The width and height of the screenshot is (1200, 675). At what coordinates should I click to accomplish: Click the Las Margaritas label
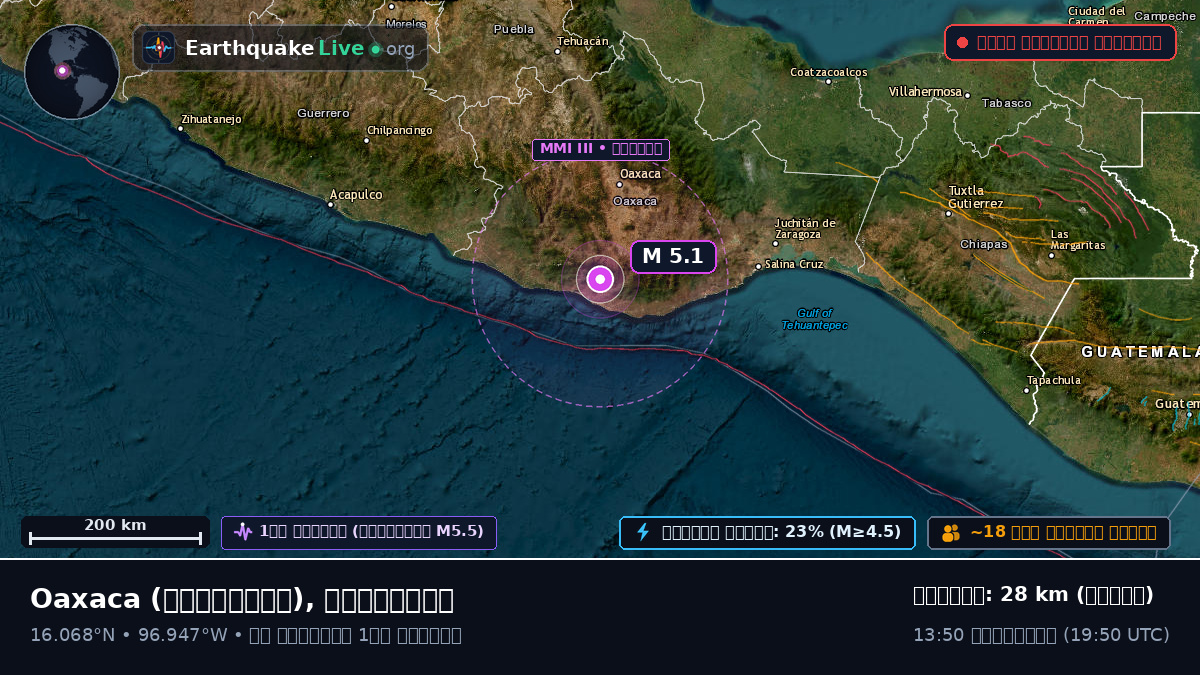1078,240
